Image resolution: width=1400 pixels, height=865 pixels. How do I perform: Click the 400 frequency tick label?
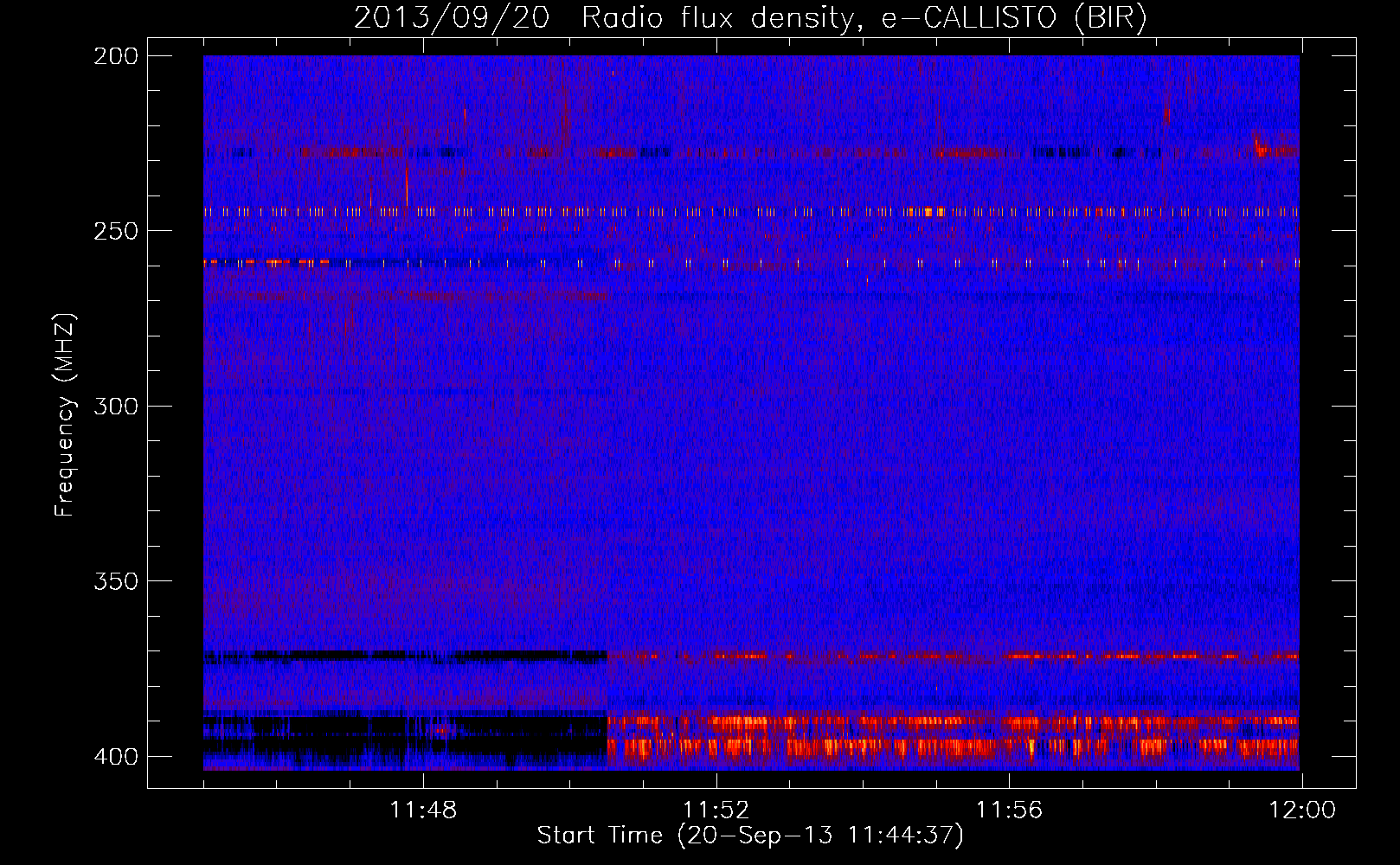[x=116, y=757]
